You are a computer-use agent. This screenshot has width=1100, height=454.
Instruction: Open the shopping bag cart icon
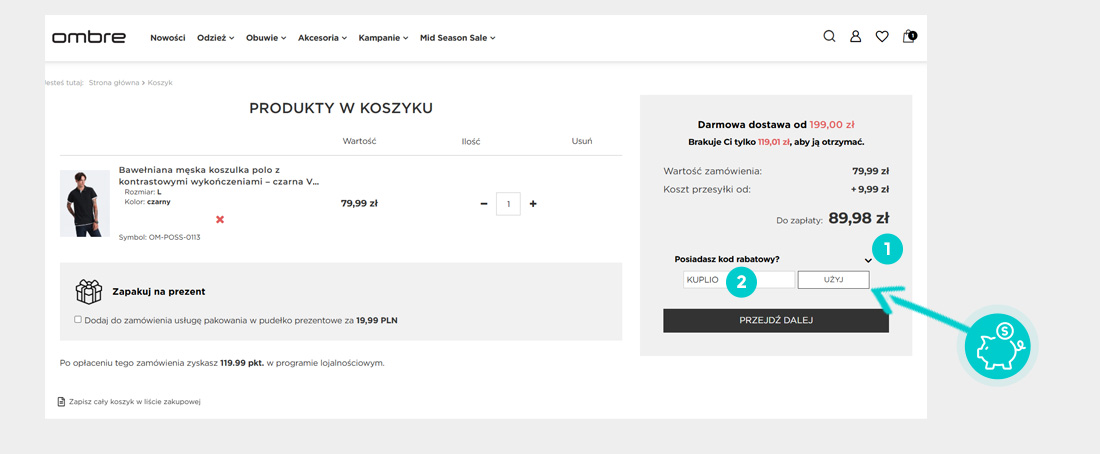(x=908, y=37)
